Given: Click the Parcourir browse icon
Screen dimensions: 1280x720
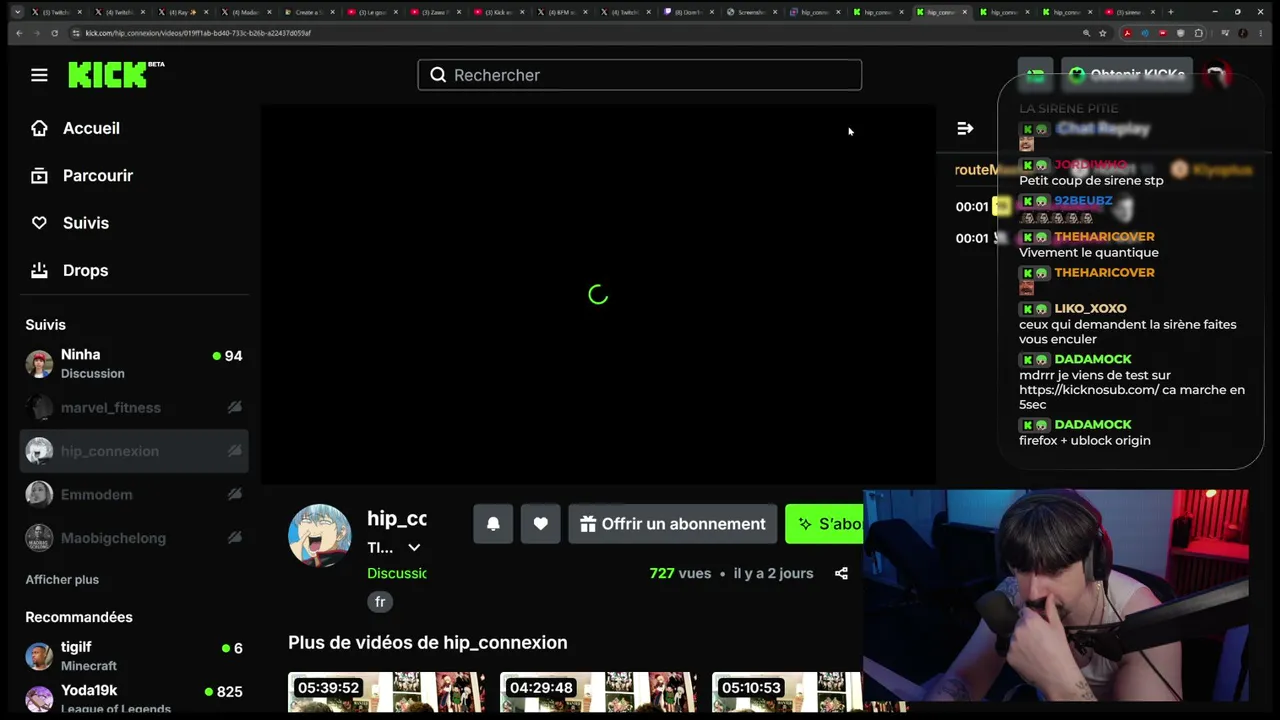Looking at the screenshot, I should coord(39,176).
